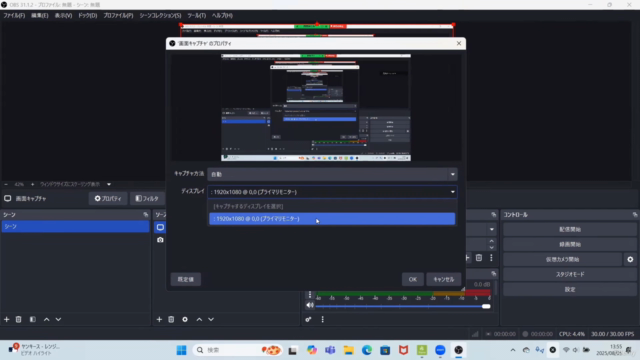Image resolution: width=640 pixels, height=360 pixels.
Task: Open scene filters icon in scenes toolbar
Action: point(33,319)
